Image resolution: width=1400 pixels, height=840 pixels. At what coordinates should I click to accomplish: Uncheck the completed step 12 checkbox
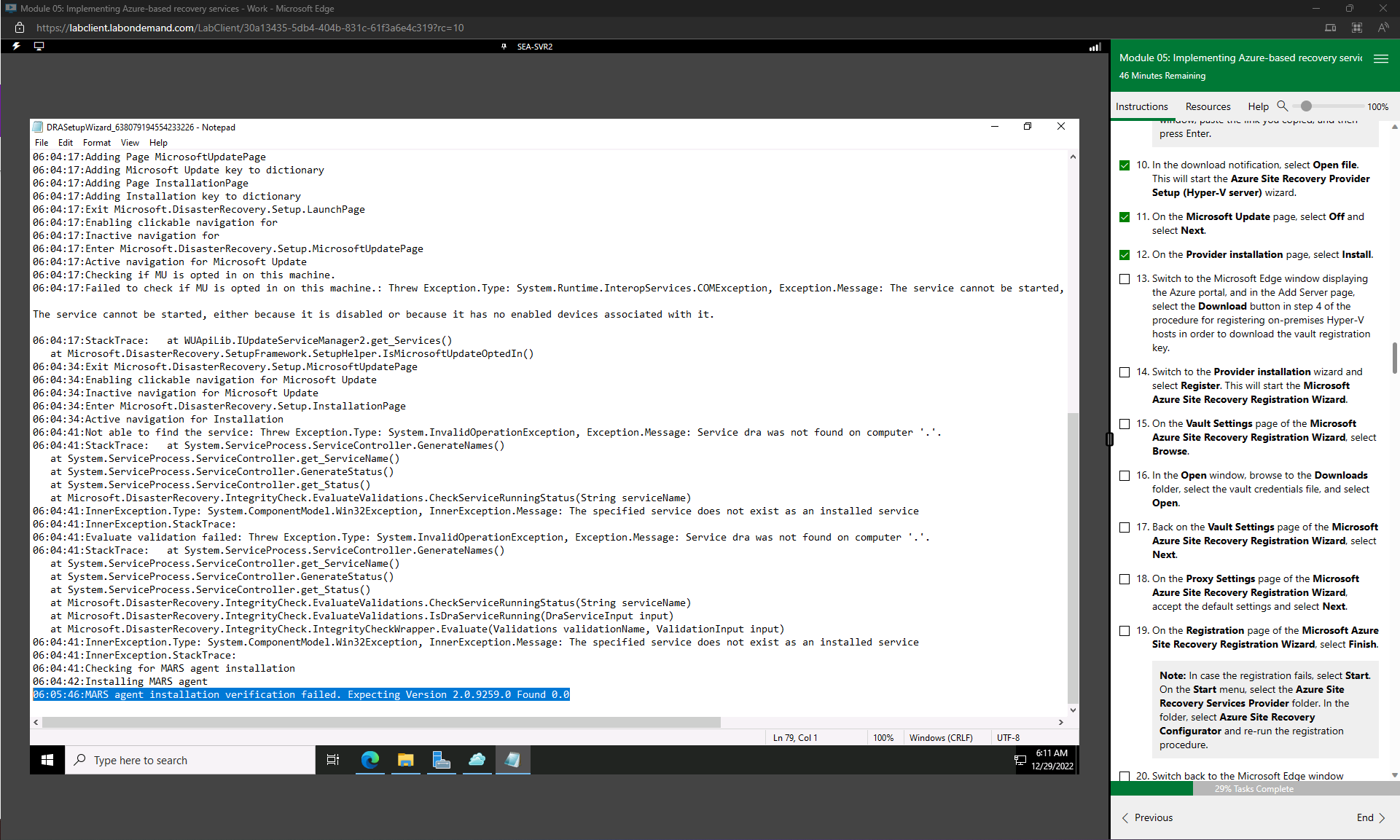coord(1125,254)
